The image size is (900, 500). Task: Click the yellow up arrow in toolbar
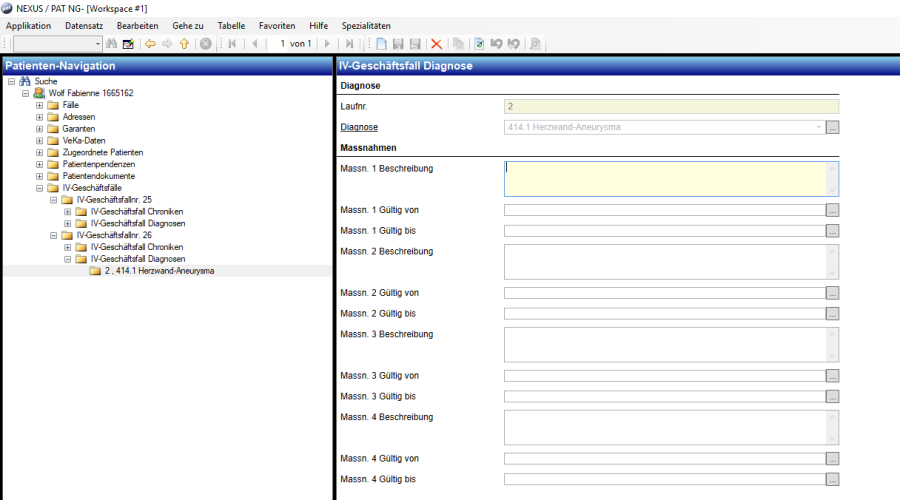pyautogui.click(x=184, y=44)
